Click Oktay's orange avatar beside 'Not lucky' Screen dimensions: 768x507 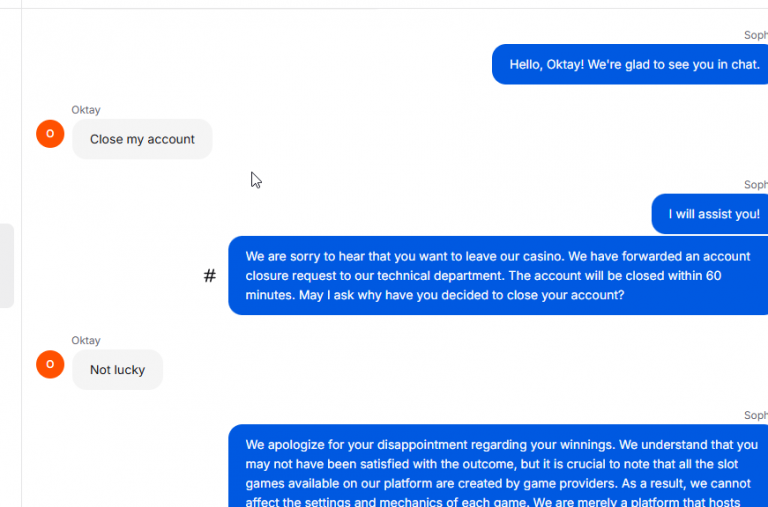point(50,364)
